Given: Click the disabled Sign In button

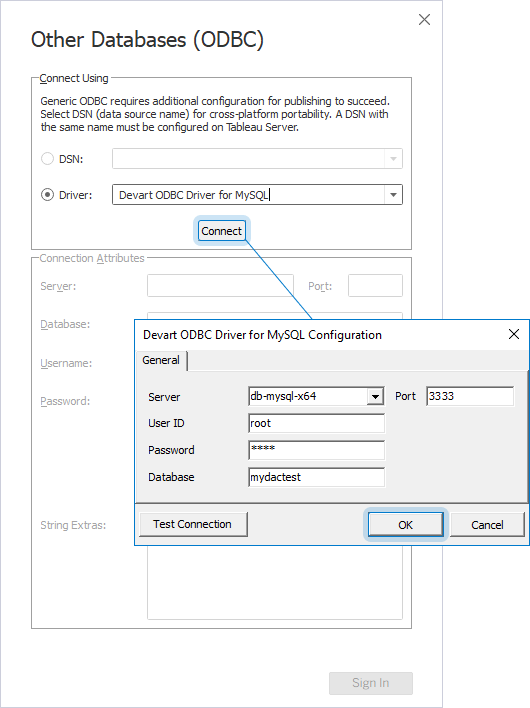Looking at the screenshot, I should point(371,683).
